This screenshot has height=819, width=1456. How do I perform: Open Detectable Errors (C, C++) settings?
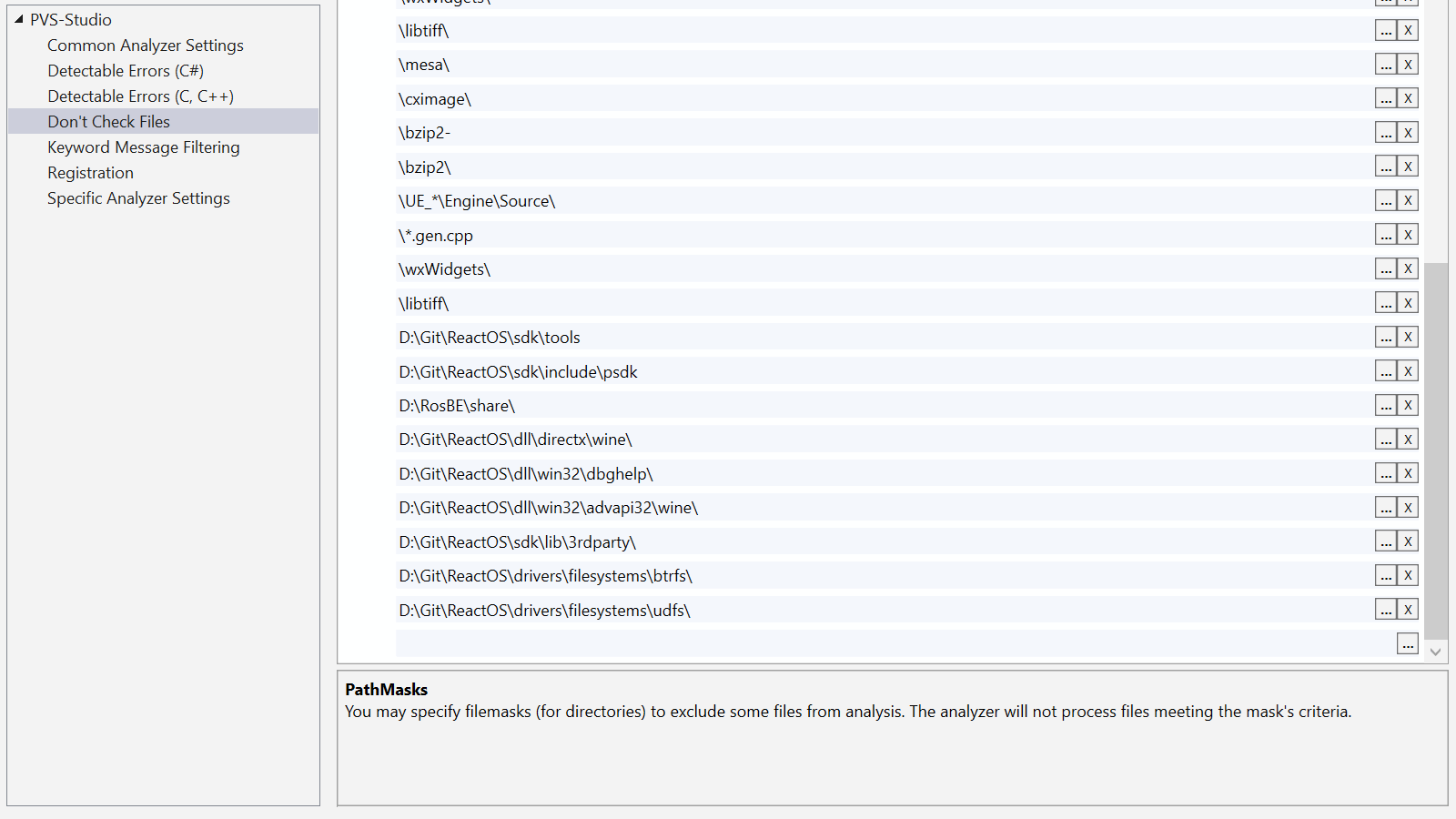[x=140, y=96]
